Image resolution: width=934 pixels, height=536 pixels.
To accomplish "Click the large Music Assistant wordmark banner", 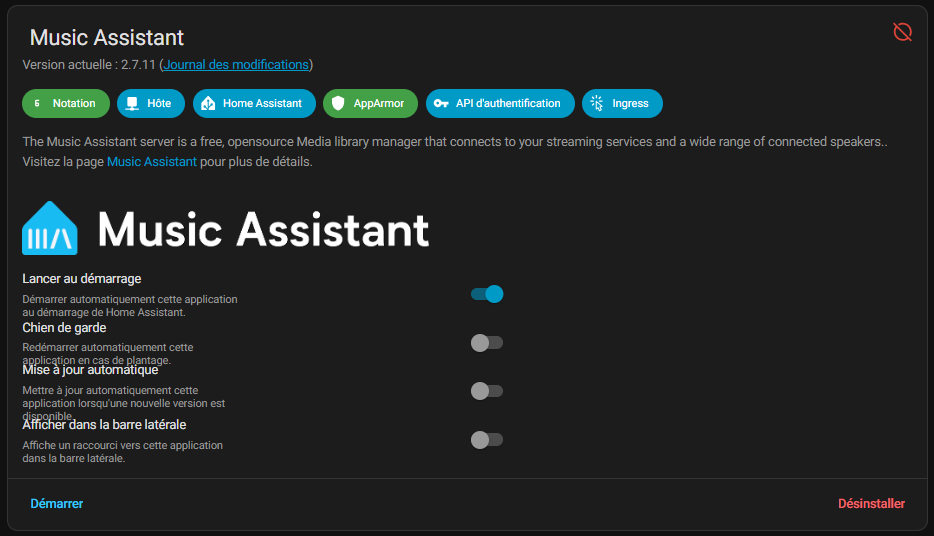I will [264, 229].
